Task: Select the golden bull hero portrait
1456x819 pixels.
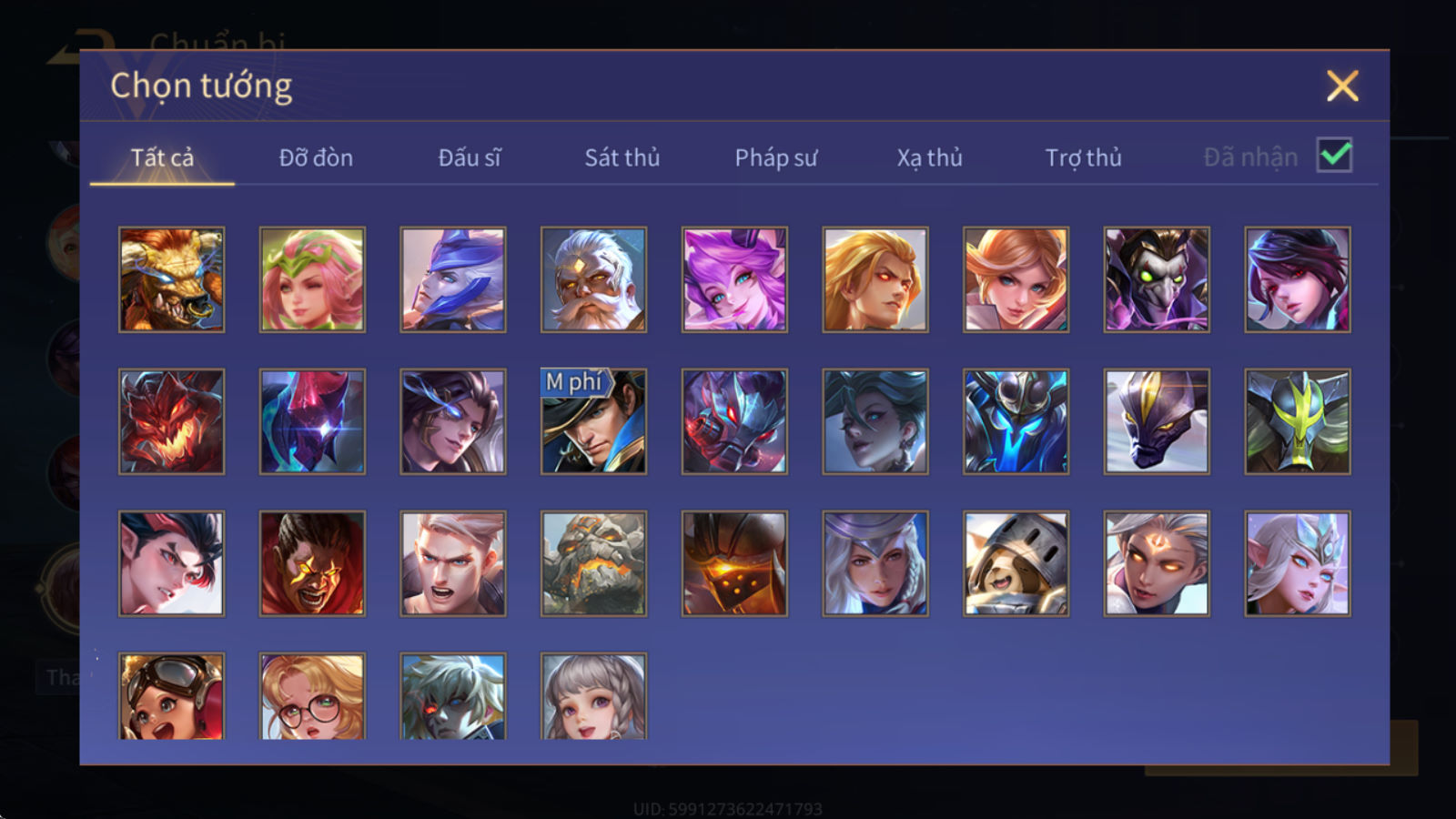Action: pos(171,279)
